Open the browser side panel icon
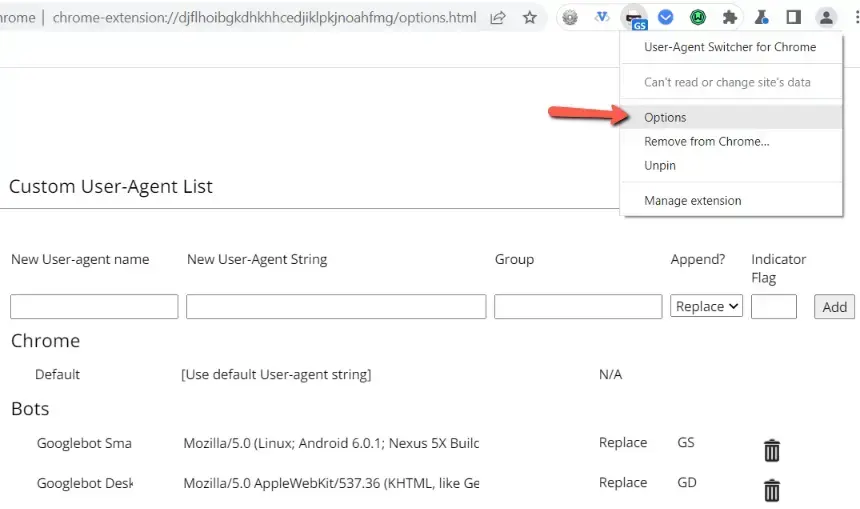Screen dimensions: 860x509 click(x=793, y=18)
